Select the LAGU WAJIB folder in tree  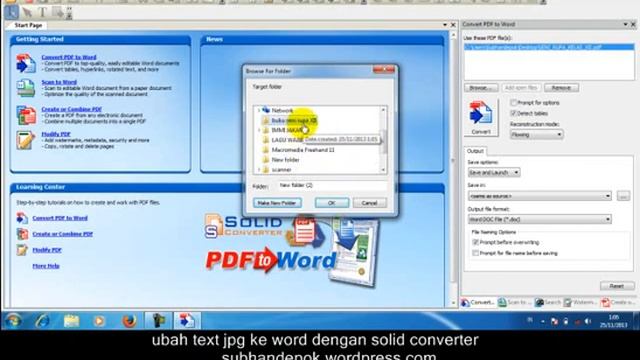pyautogui.click(x=287, y=140)
